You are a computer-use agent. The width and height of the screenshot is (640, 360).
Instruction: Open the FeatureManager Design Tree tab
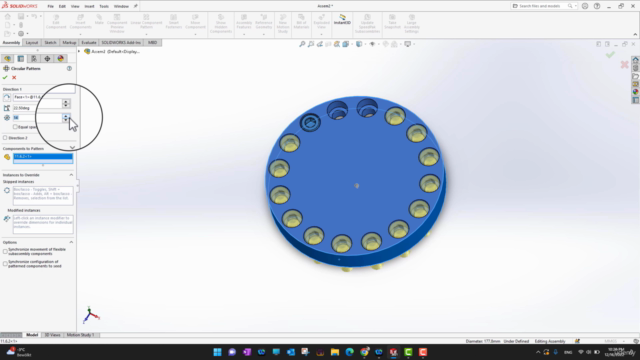7,59
